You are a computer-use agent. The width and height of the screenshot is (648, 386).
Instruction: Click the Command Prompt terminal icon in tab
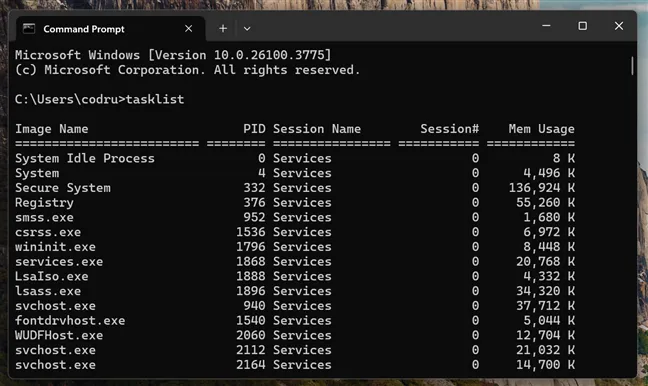point(29,29)
